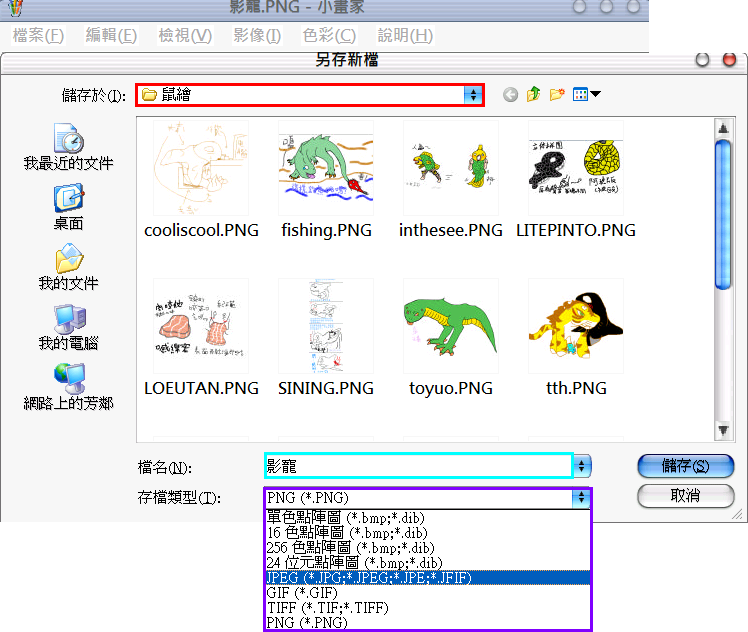
Task: Choose 256 色點陣圖 format option
Action: 427,548
